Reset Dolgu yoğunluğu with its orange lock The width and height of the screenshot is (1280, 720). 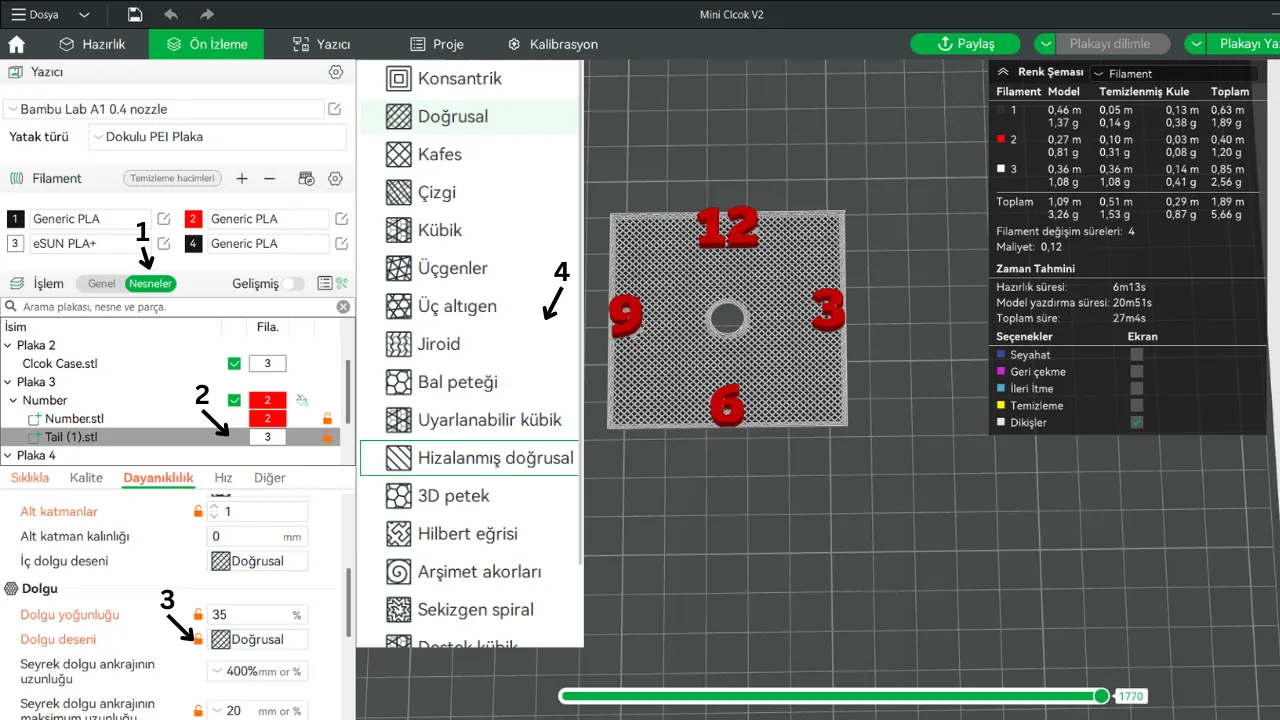[x=198, y=615]
